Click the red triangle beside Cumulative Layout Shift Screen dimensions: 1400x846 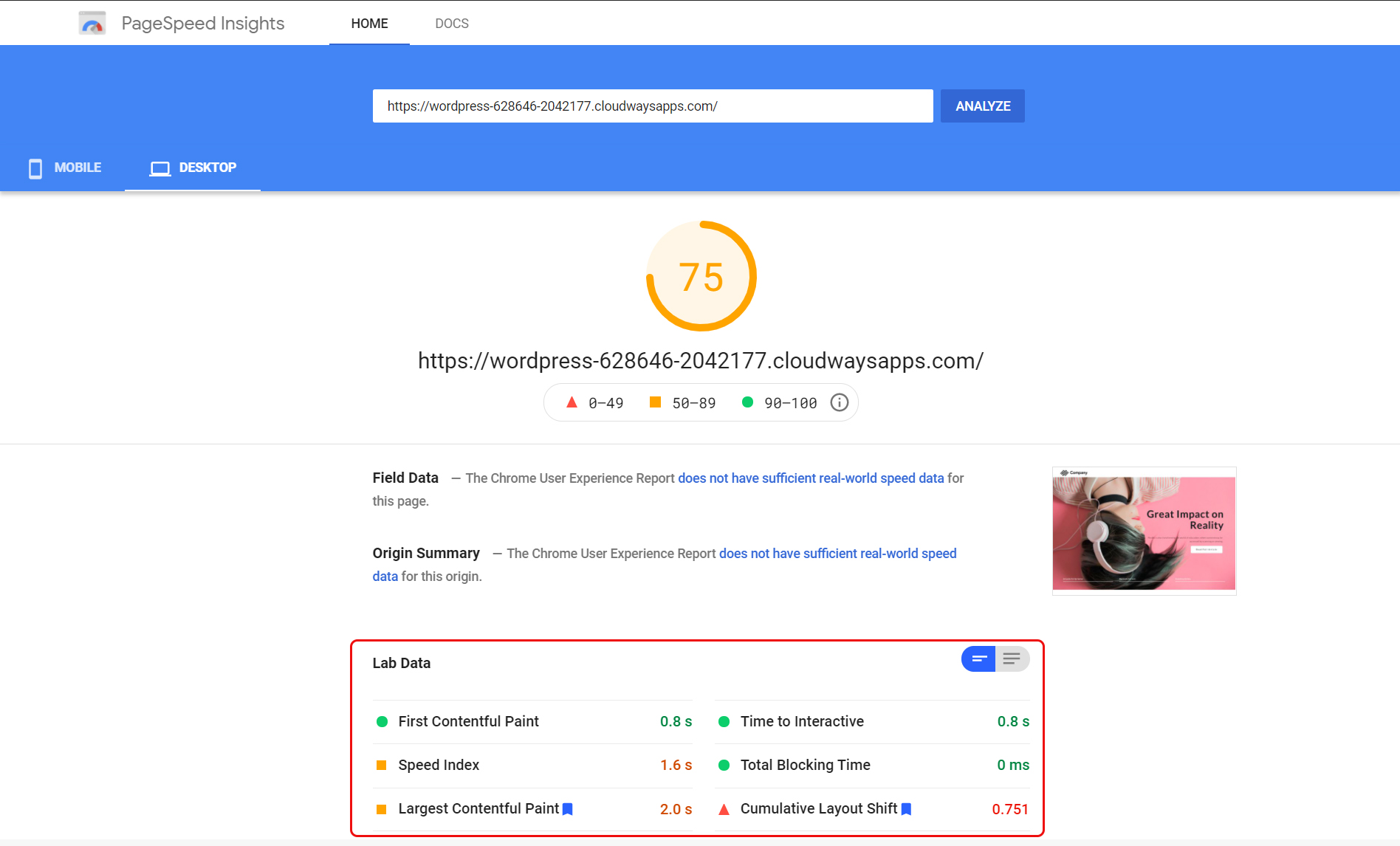tap(724, 808)
